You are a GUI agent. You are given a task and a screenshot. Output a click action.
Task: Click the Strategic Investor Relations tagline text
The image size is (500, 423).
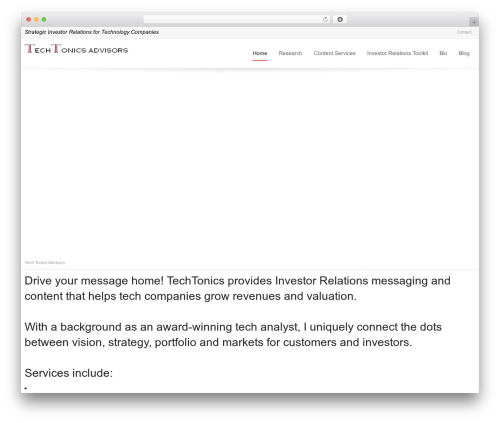92,32
